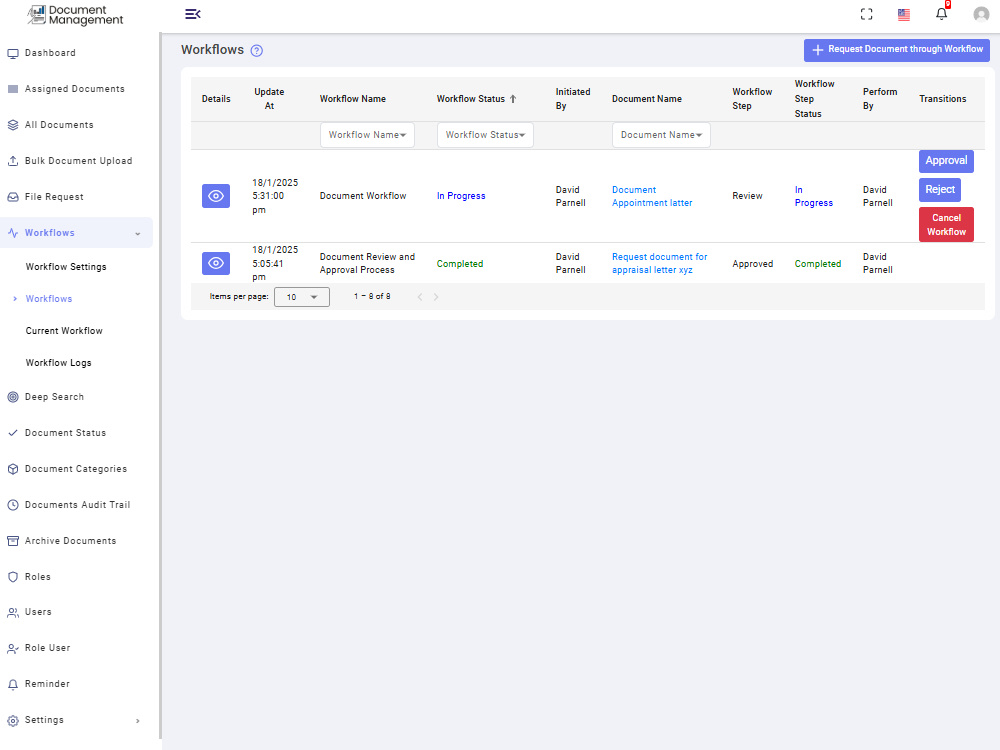Click the Perform By column header
This screenshot has height=750, width=1000.
point(879,99)
